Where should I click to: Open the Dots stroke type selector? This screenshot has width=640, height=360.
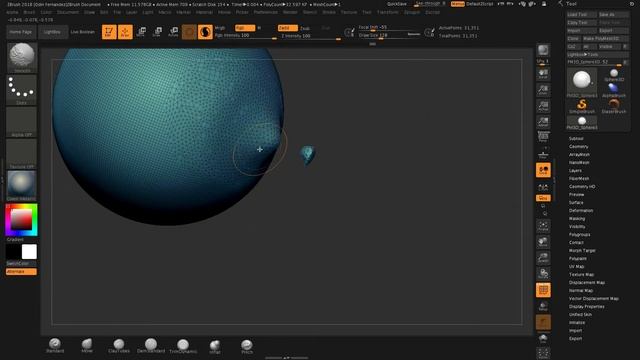pos(22,90)
